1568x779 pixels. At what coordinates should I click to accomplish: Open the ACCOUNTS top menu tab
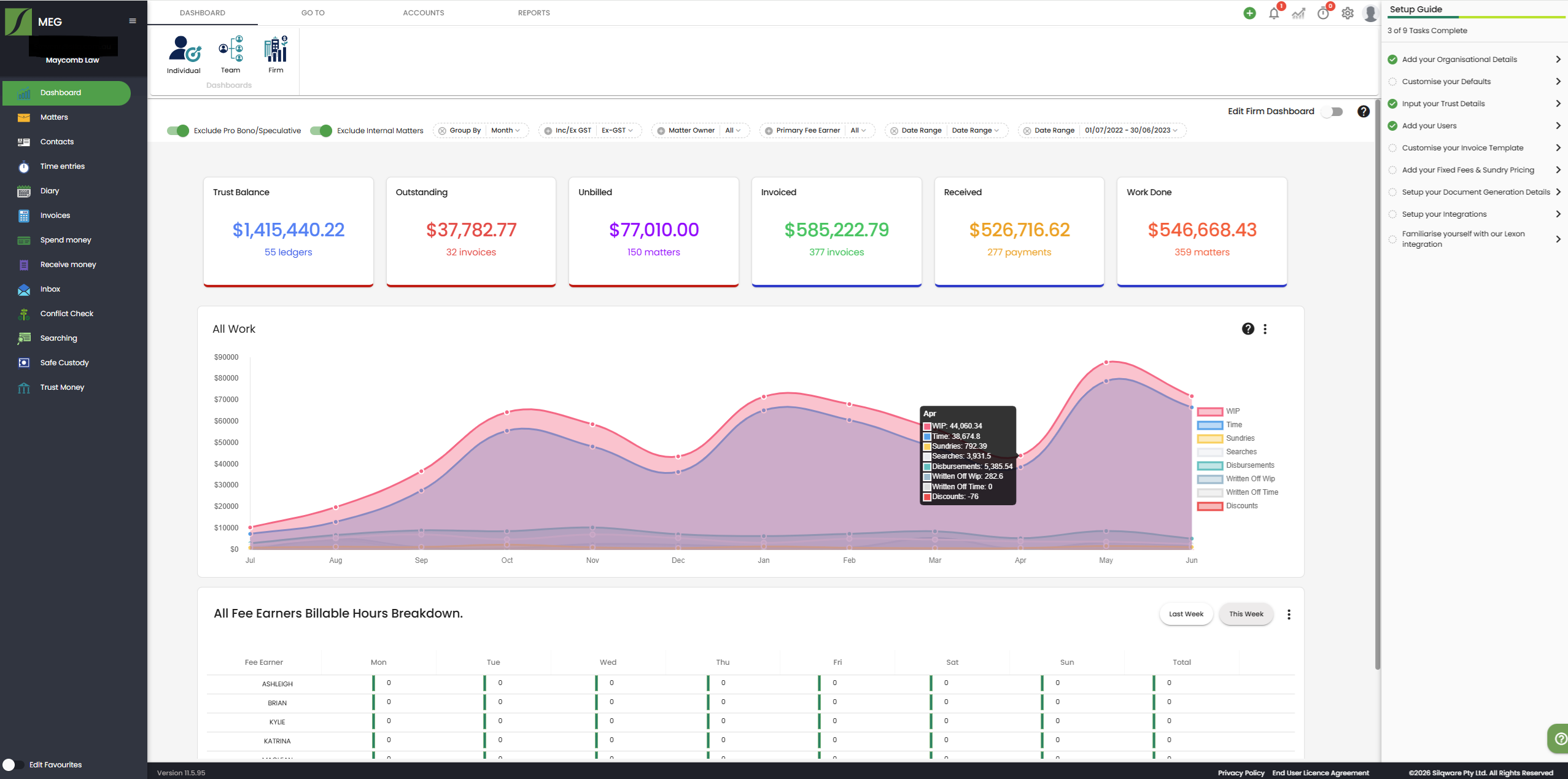[423, 13]
